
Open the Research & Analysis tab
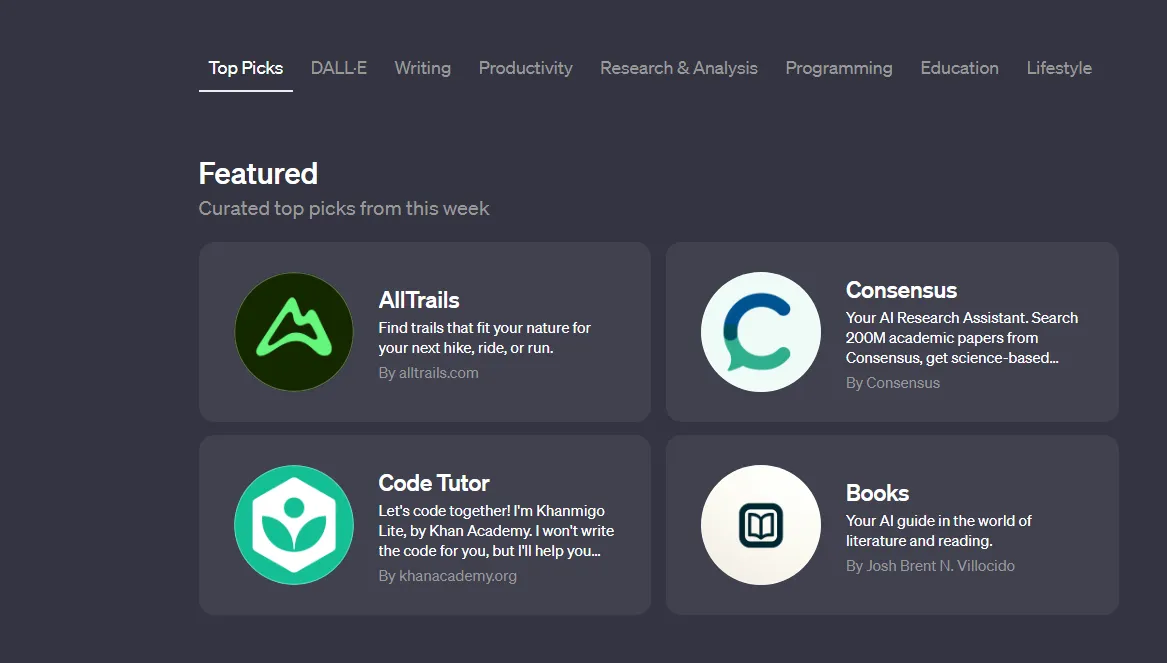coord(679,68)
